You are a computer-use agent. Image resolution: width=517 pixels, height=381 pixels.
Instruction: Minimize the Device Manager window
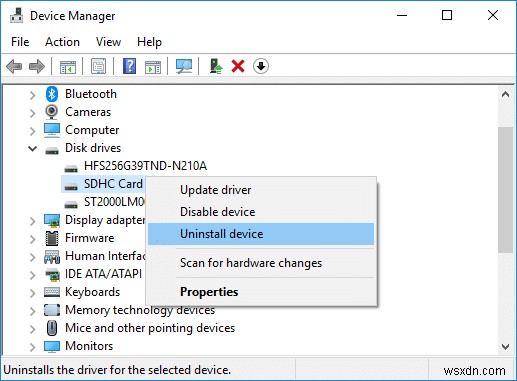[x=402, y=15]
